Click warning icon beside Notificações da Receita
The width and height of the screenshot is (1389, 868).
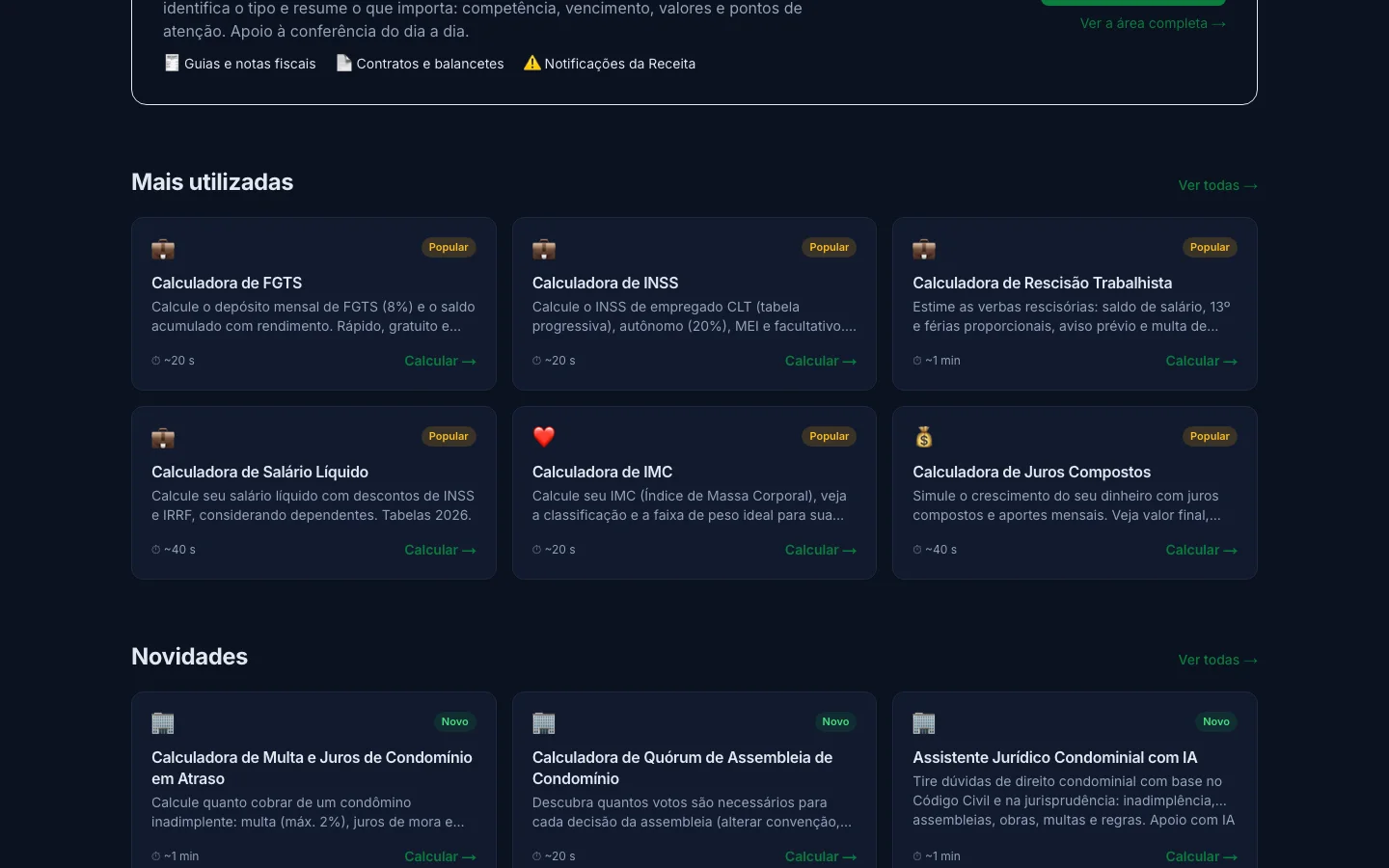click(x=532, y=63)
